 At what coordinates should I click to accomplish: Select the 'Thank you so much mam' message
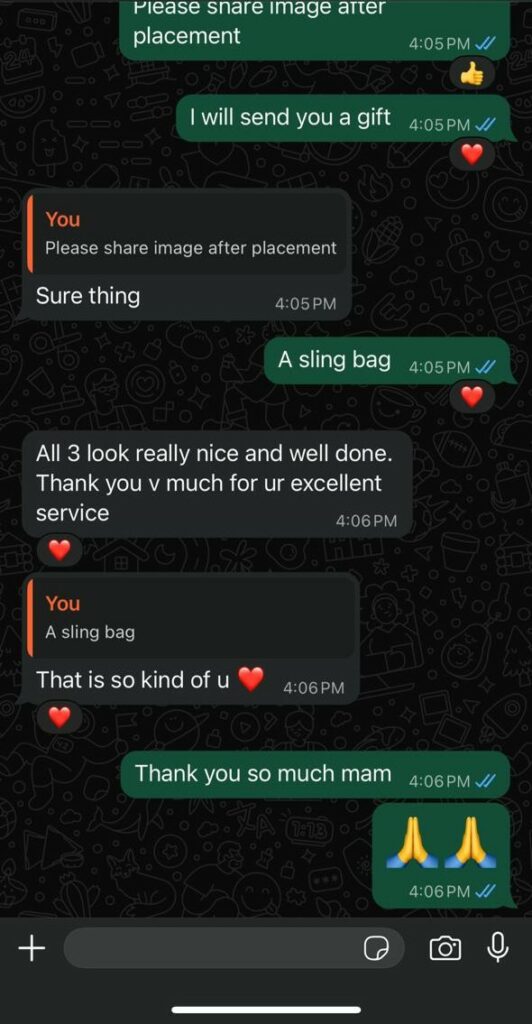315,775
